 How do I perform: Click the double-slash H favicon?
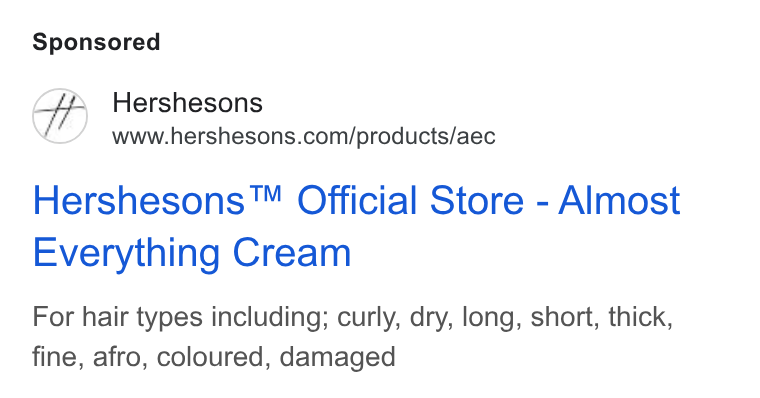pos(60,116)
